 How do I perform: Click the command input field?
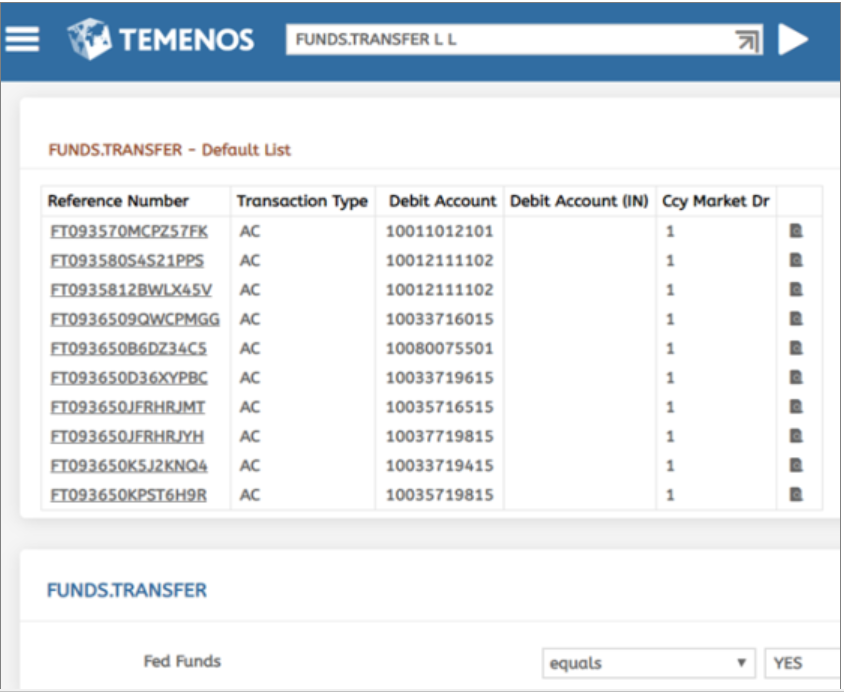(508, 40)
